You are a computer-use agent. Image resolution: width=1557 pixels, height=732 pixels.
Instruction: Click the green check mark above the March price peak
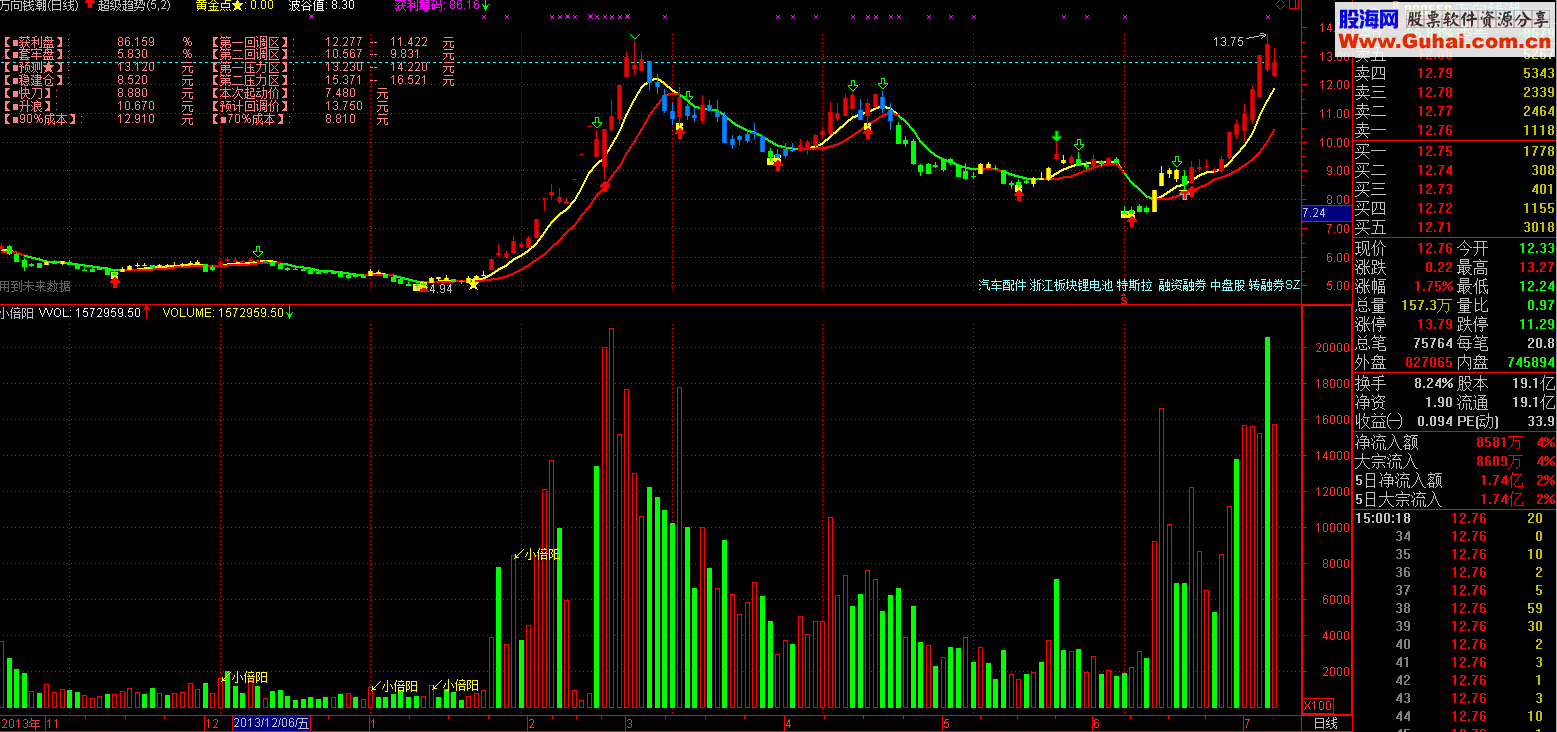[x=635, y=37]
